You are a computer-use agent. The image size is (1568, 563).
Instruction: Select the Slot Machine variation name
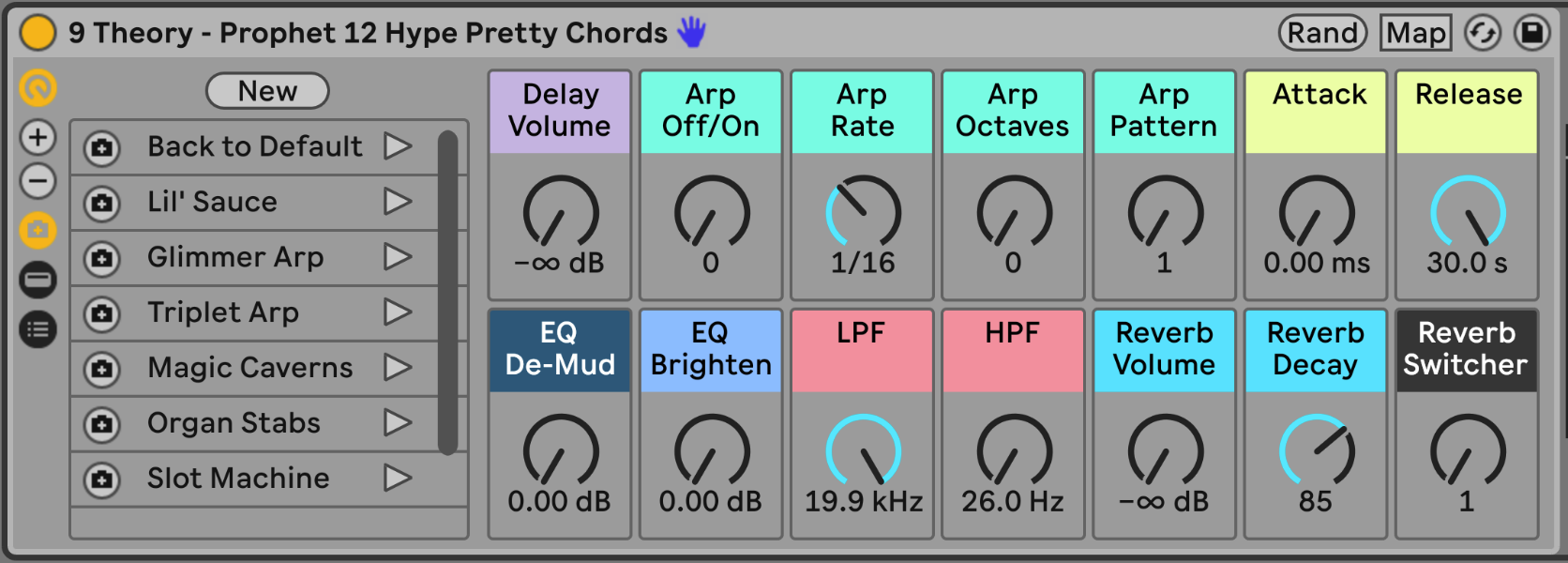pyautogui.click(x=238, y=479)
